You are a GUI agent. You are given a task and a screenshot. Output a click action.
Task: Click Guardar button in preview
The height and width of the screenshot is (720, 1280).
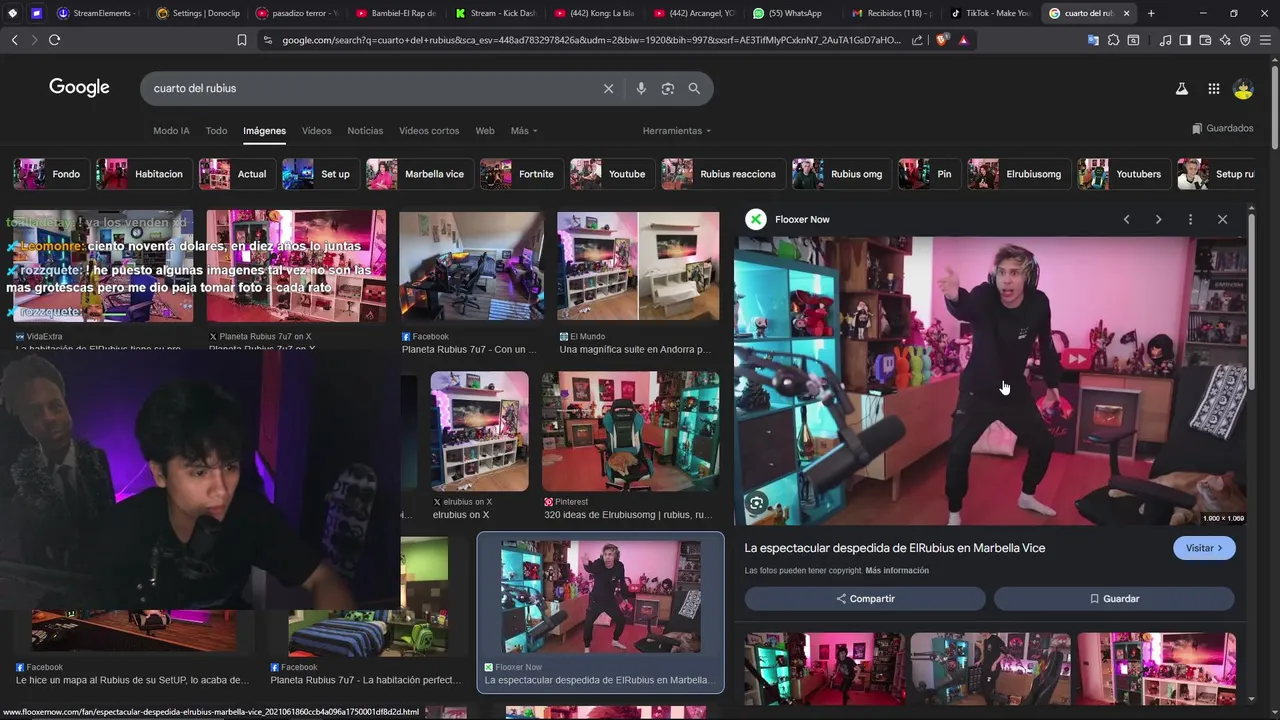1114,598
